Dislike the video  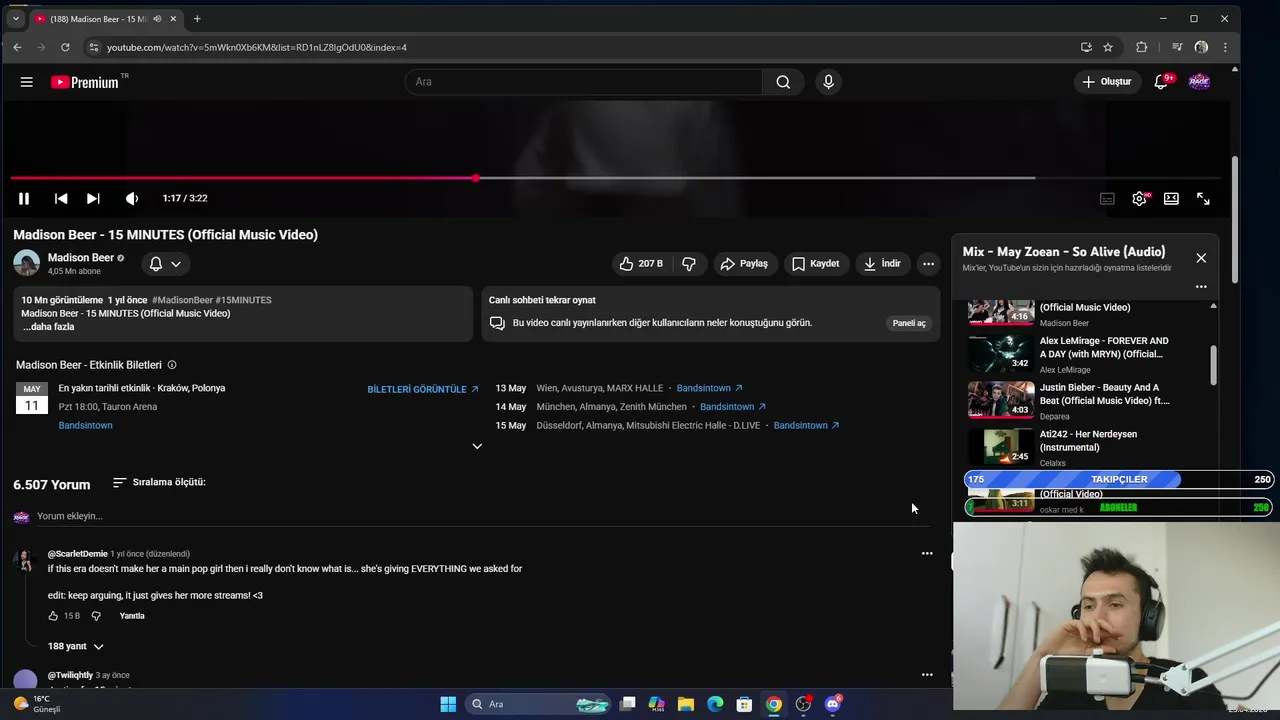[x=689, y=264]
